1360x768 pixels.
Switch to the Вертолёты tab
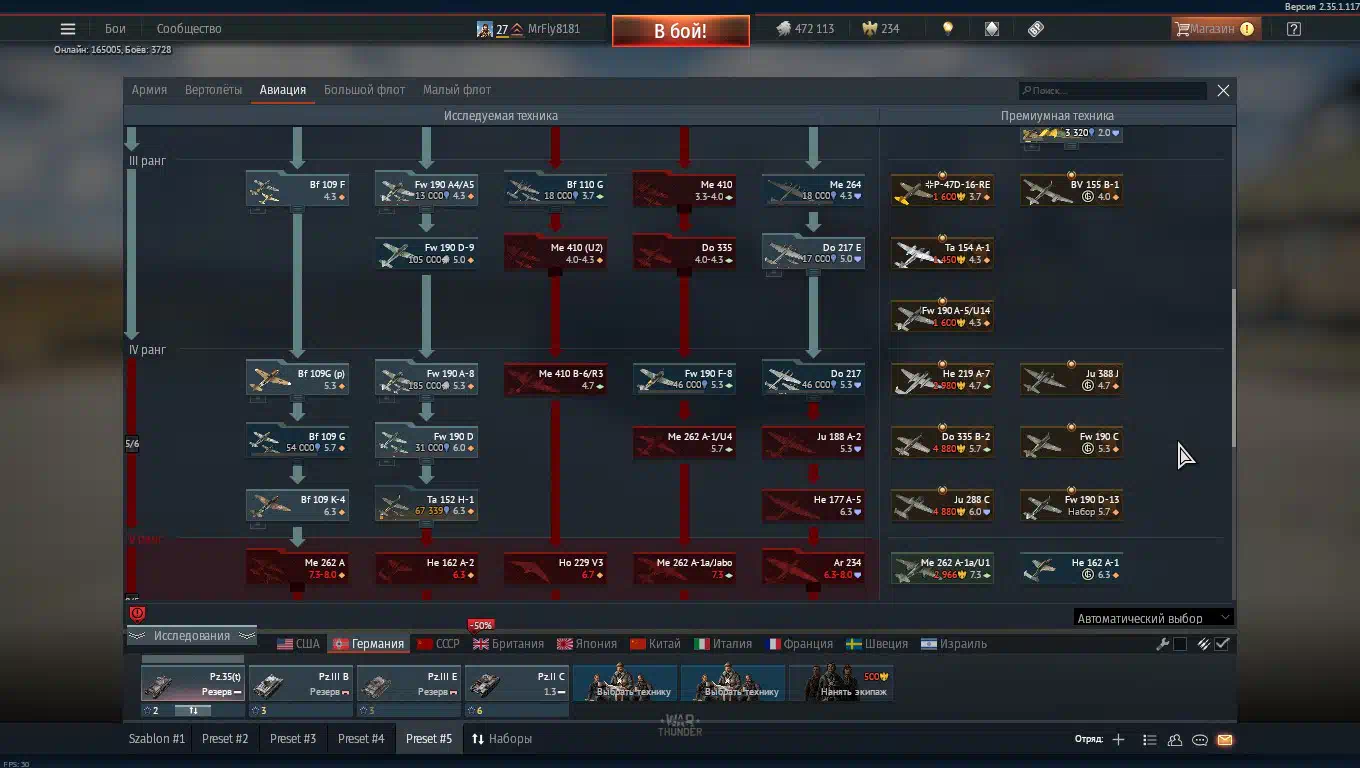pos(213,90)
